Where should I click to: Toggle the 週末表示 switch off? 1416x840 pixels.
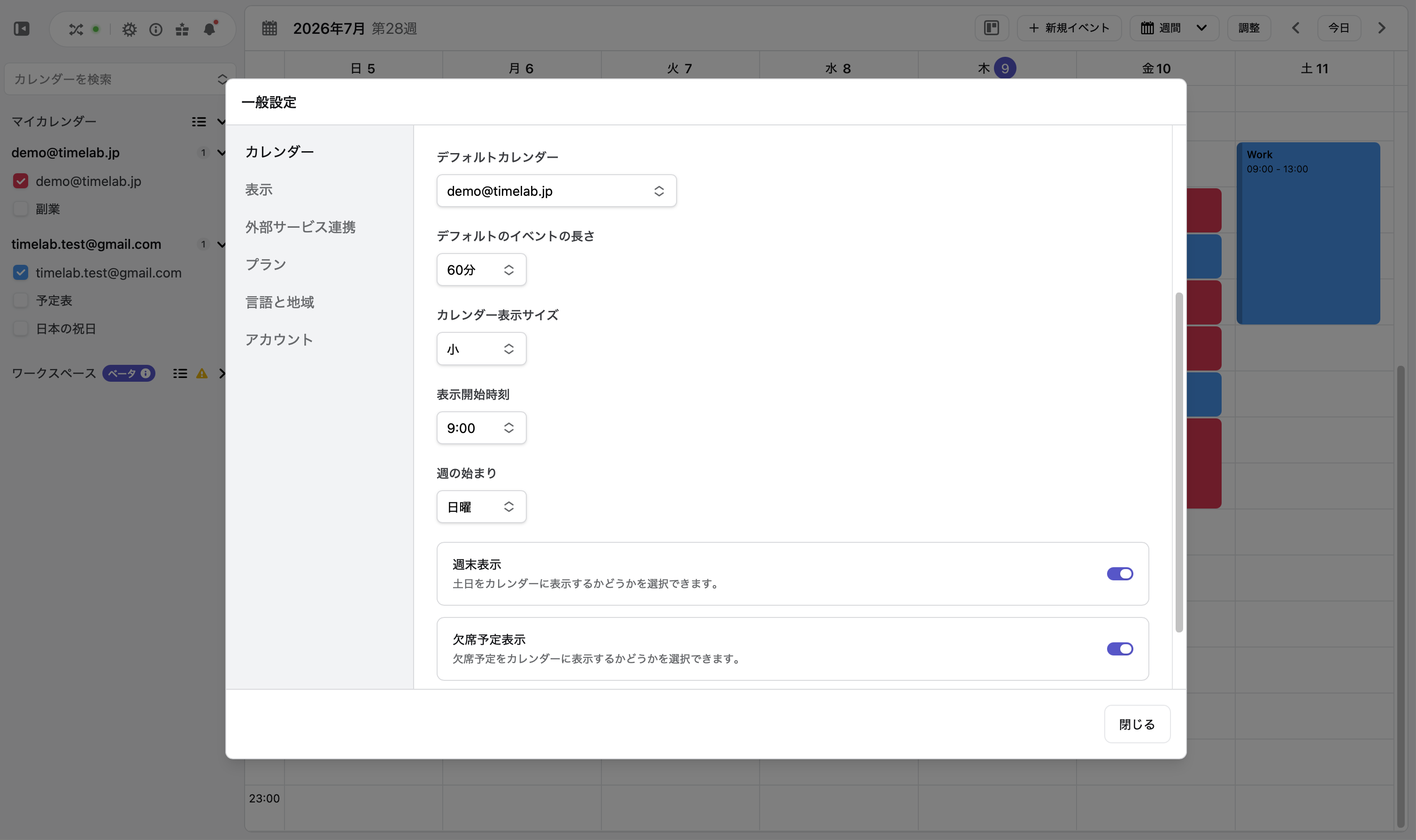(x=1119, y=574)
